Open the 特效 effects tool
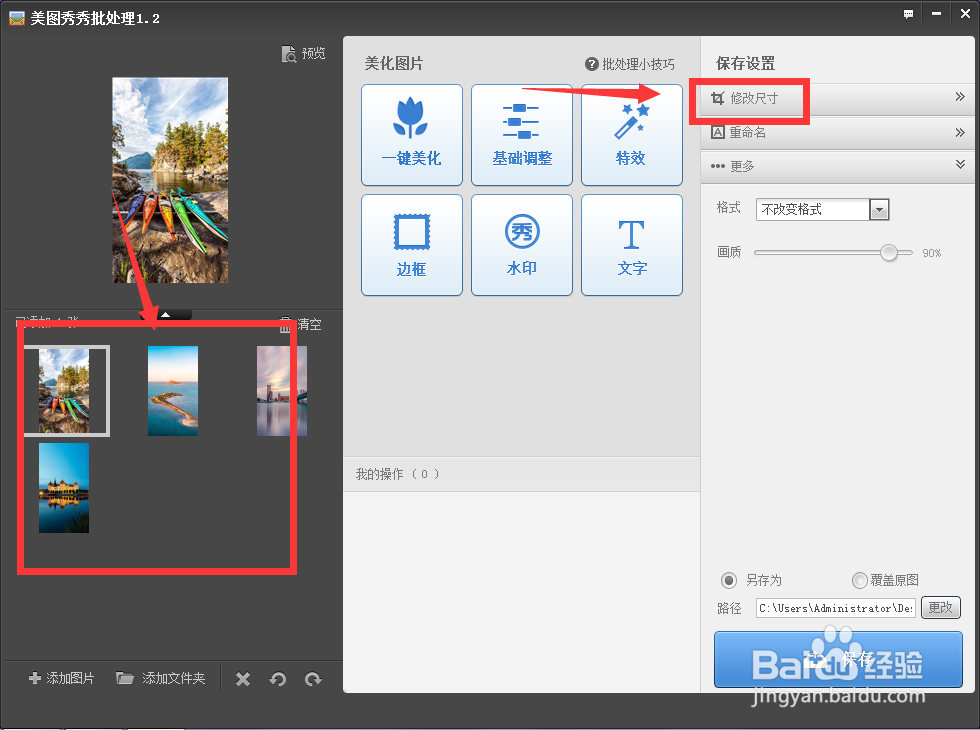The image size is (980, 730). click(x=632, y=135)
